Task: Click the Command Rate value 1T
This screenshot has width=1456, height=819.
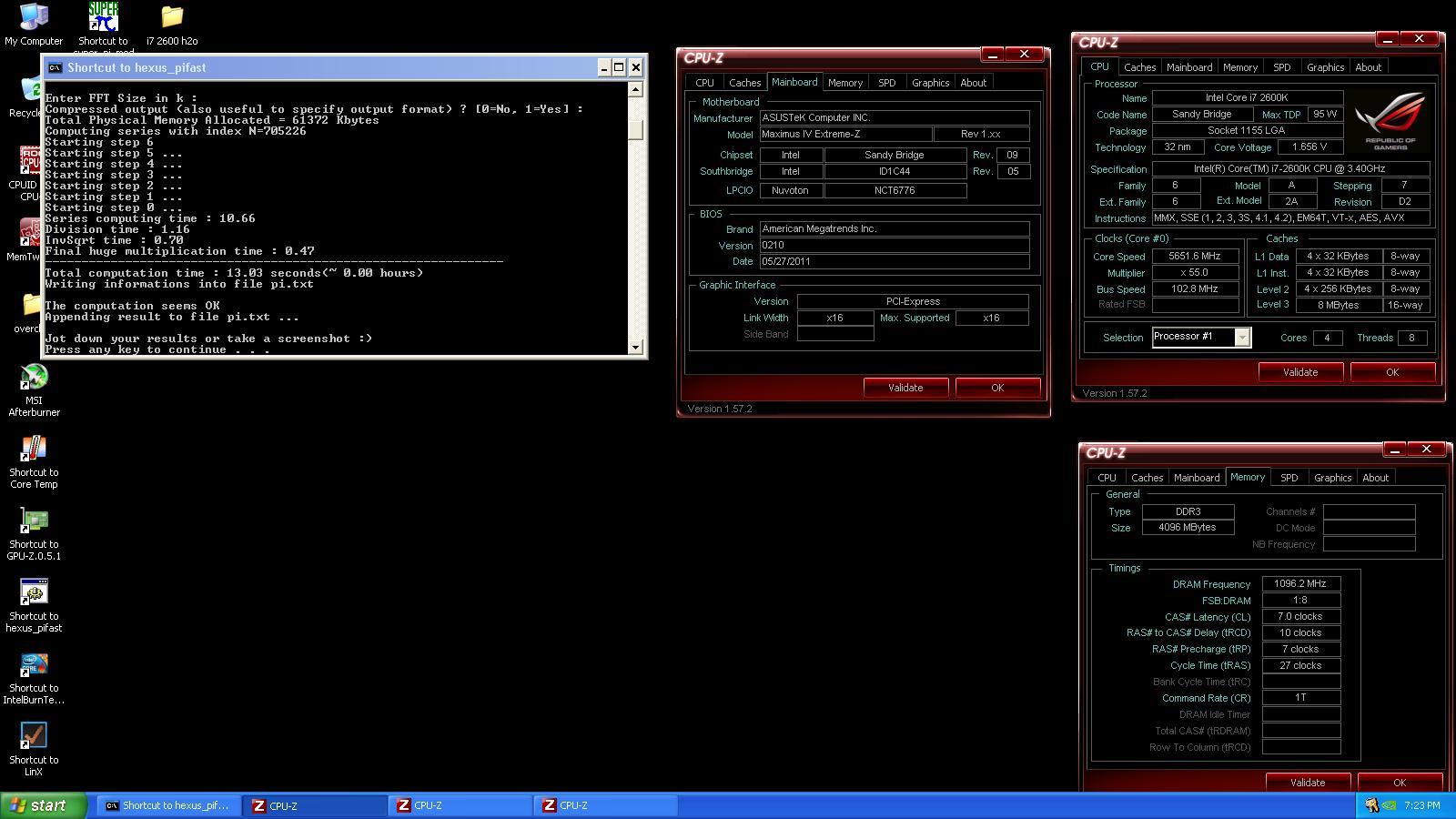Action: tap(1301, 698)
